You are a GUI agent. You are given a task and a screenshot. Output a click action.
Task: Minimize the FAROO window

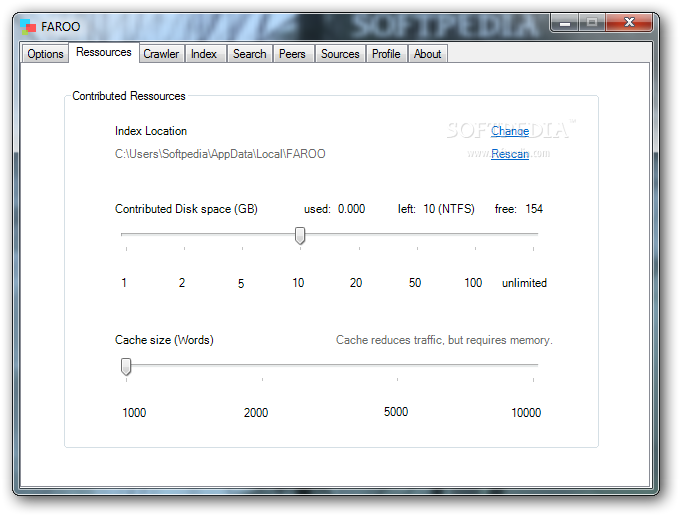pyautogui.click(x=565, y=23)
